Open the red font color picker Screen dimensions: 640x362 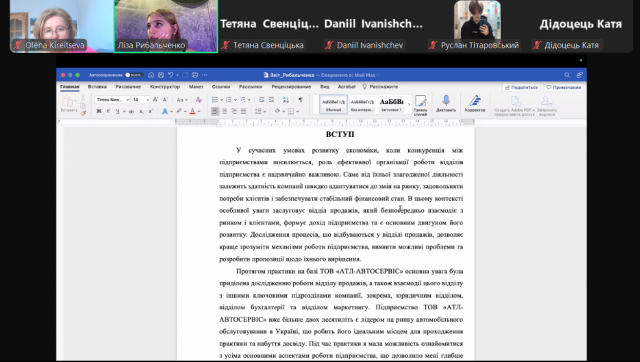click(193, 111)
